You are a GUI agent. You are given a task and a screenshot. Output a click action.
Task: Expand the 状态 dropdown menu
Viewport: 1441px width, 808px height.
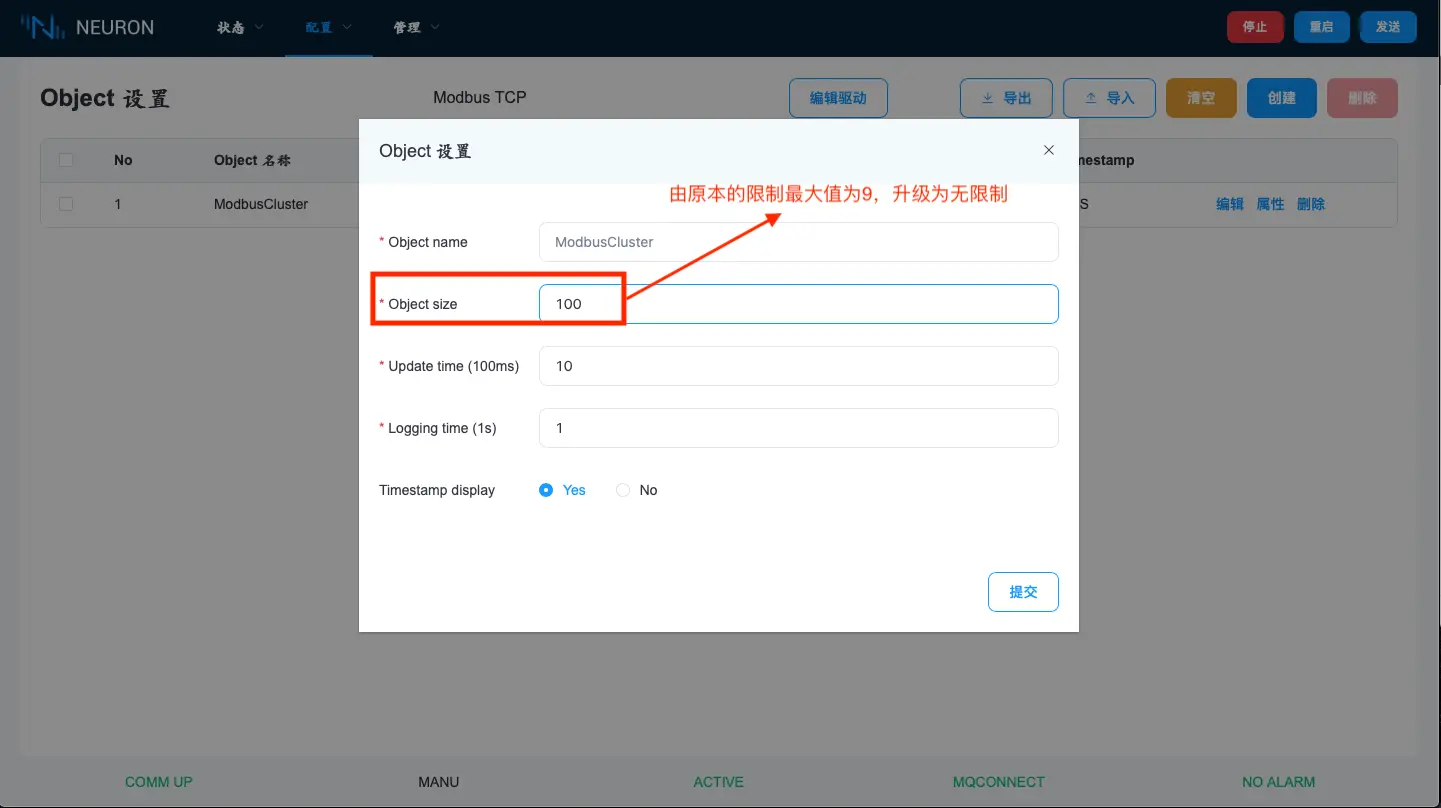pyautogui.click(x=240, y=27)
